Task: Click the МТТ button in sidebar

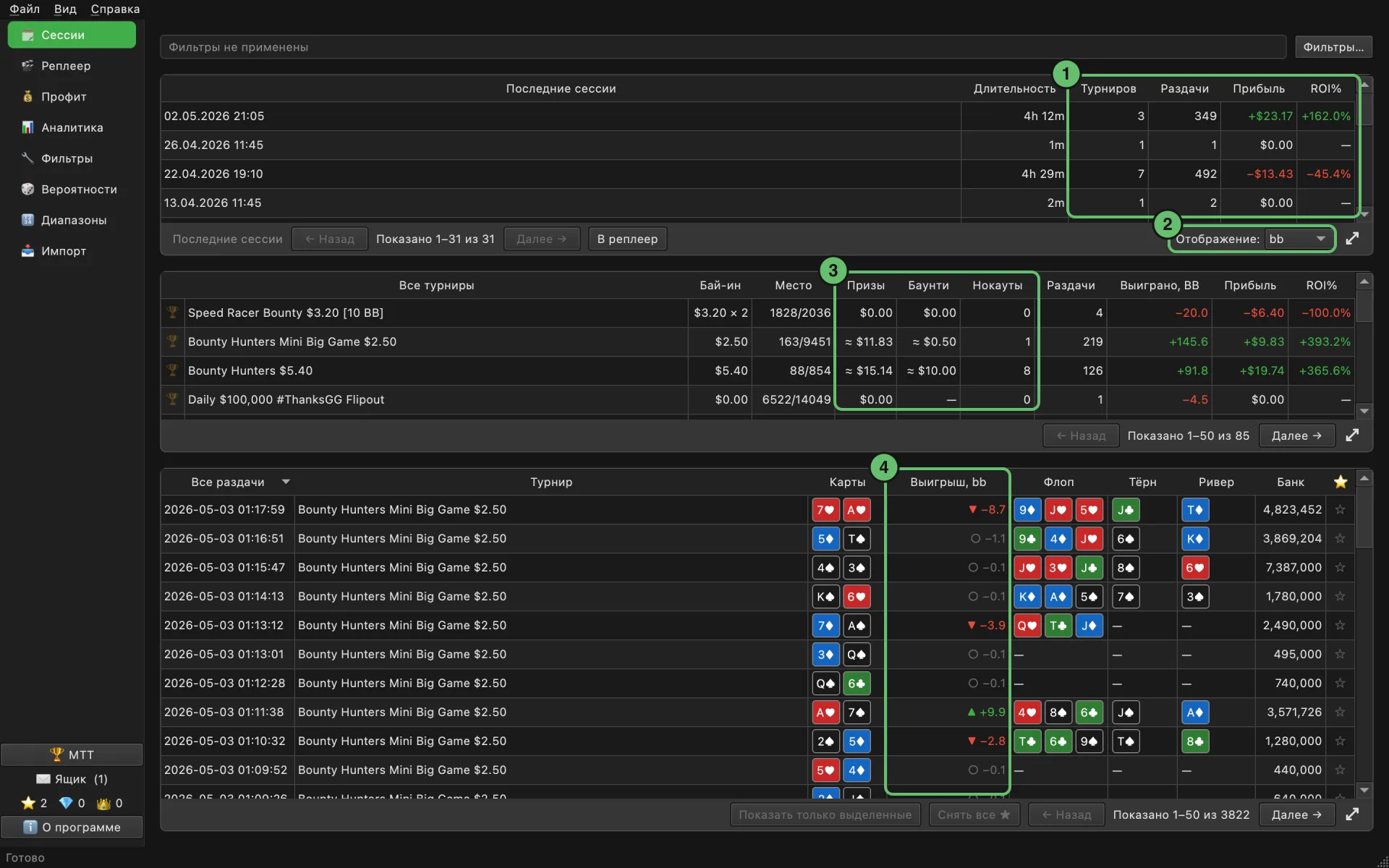Action: point(72,754)
